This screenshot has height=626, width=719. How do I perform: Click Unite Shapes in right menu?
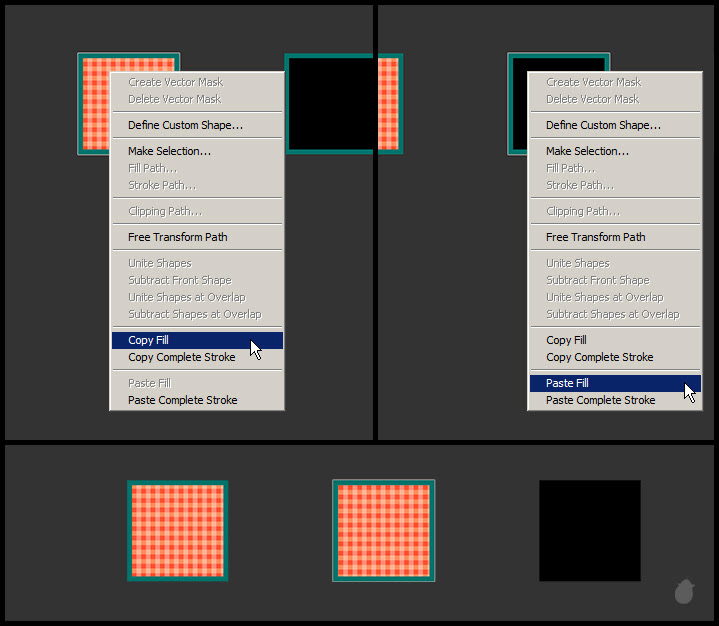[x=615, y=263]
